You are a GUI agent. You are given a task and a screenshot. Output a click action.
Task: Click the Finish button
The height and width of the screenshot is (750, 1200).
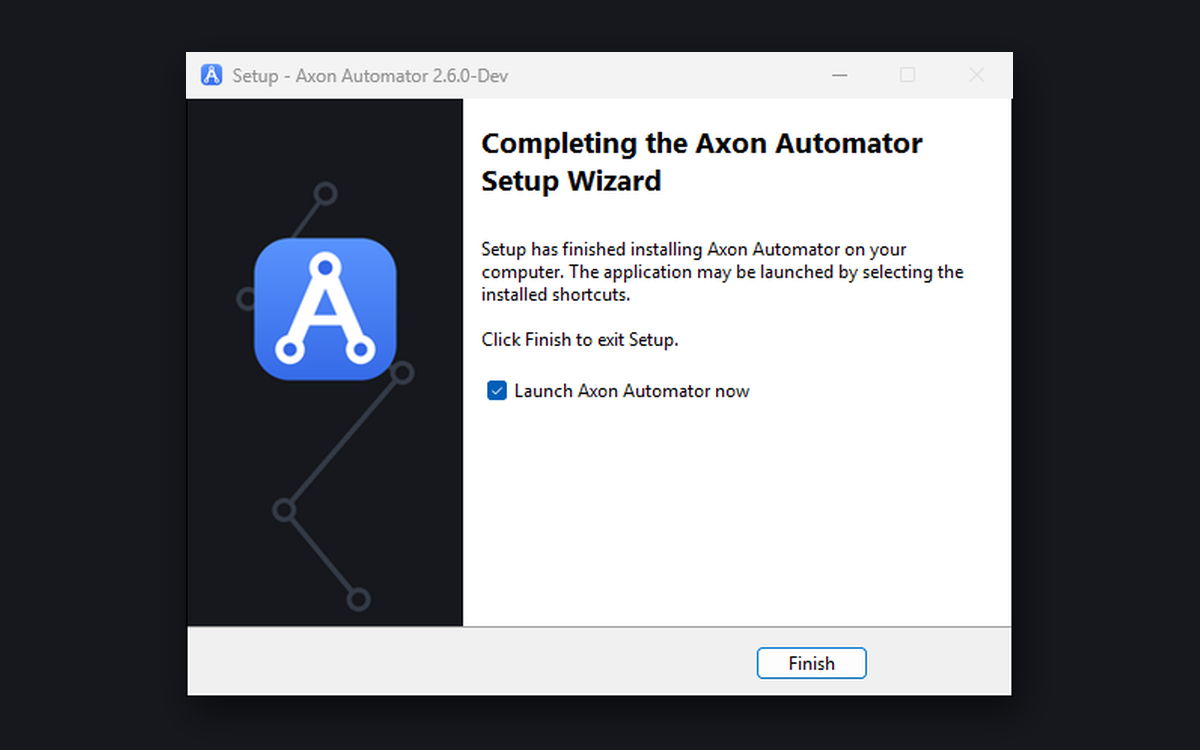(x=811, y=663)
